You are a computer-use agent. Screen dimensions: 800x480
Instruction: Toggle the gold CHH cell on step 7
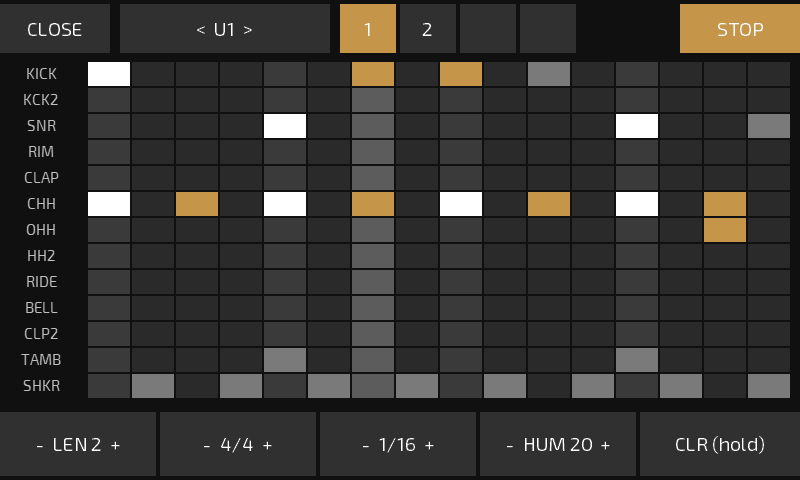tap(373, 204)
